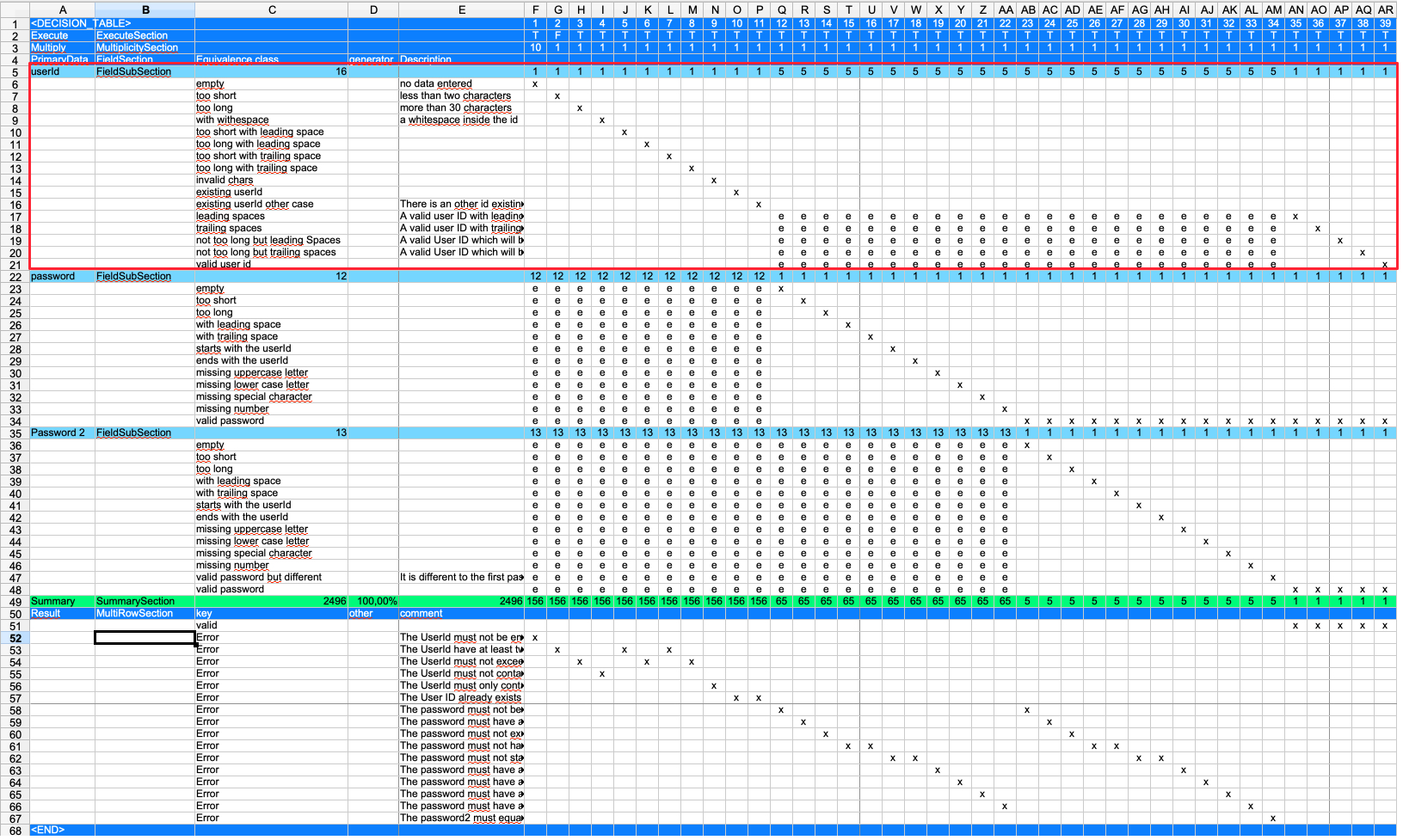The image size is (1403, 840).
Task: Select row 5 header
Action: point(15,72)
